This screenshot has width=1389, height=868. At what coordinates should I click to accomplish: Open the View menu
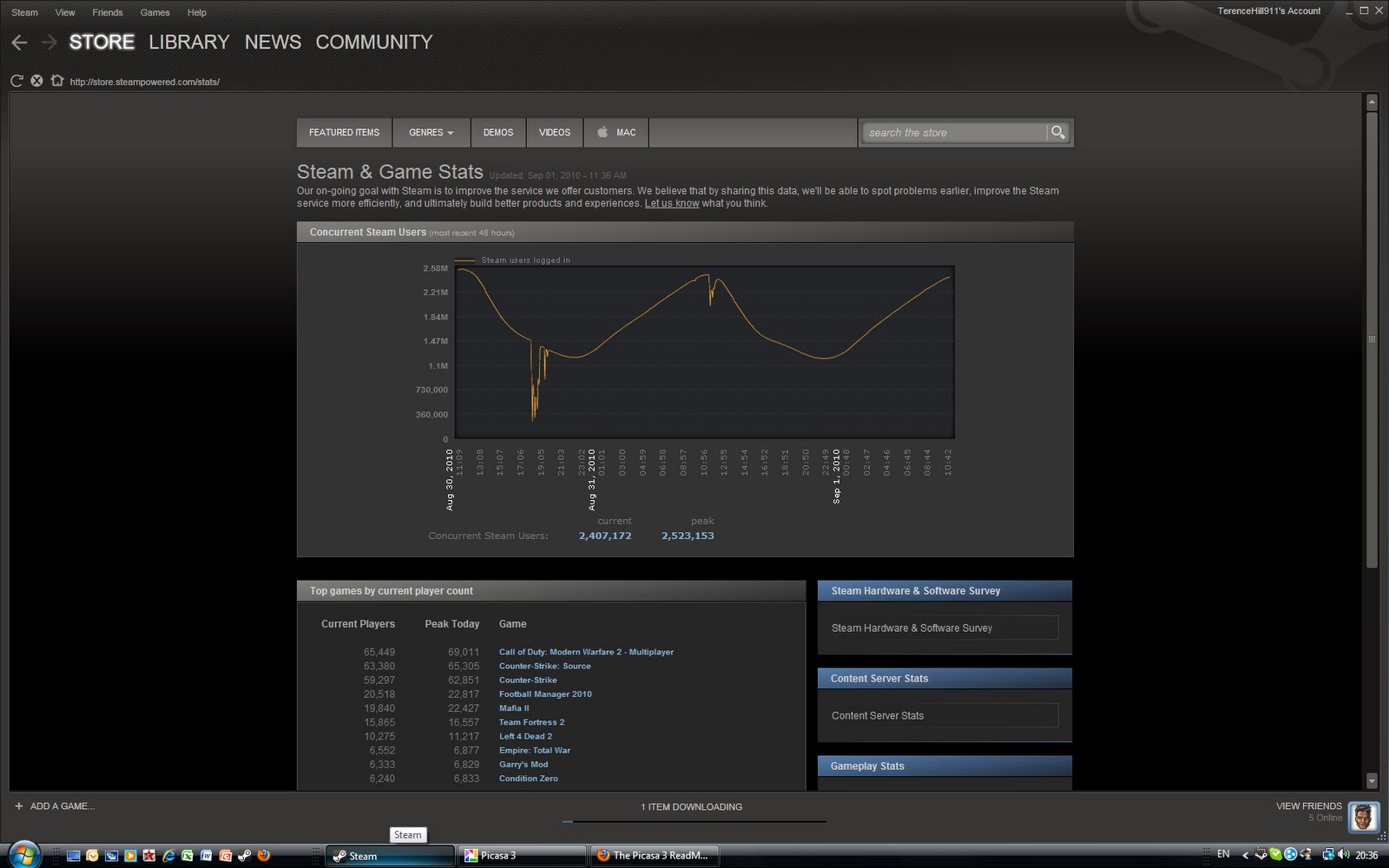65,12
